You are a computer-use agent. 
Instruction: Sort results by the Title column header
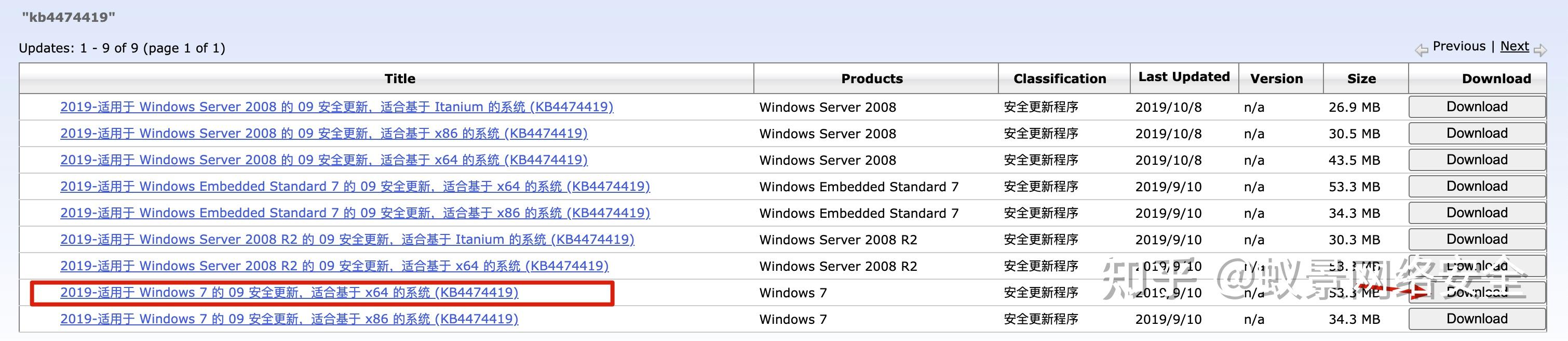(399, 78)
